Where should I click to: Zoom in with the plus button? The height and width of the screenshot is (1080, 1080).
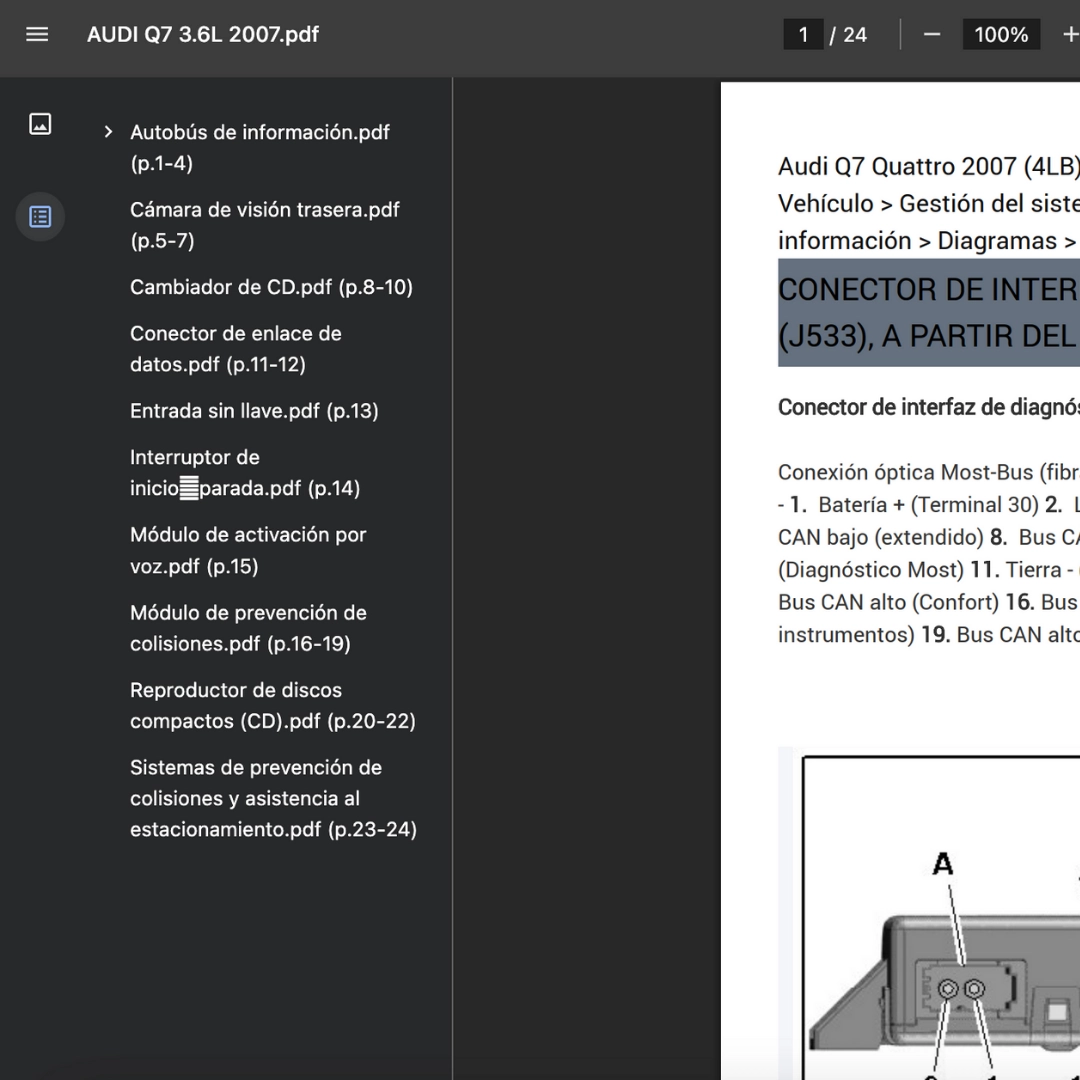point(1070,34)
